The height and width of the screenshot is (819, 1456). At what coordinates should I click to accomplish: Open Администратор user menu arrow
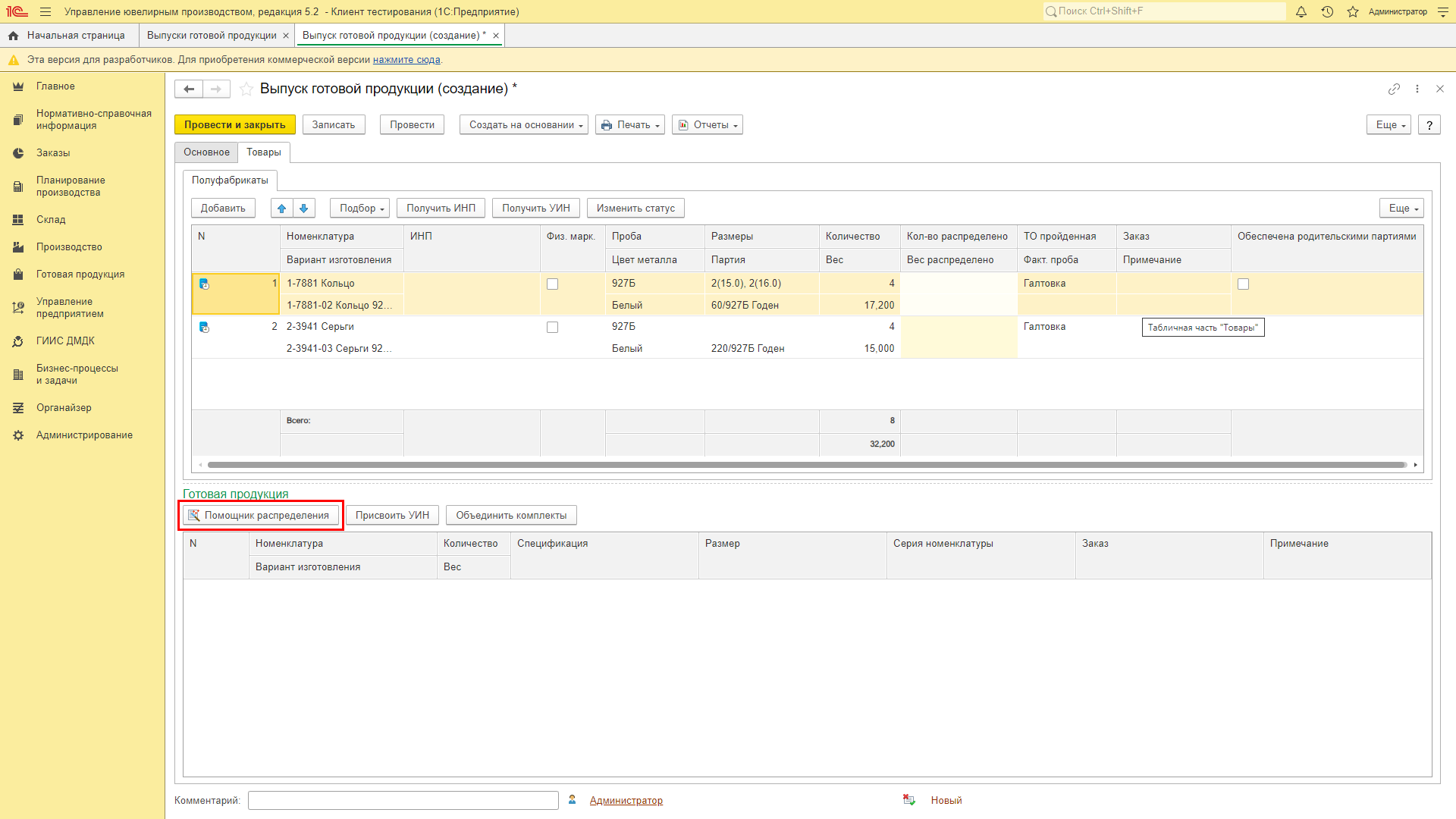coord(1442,12)
